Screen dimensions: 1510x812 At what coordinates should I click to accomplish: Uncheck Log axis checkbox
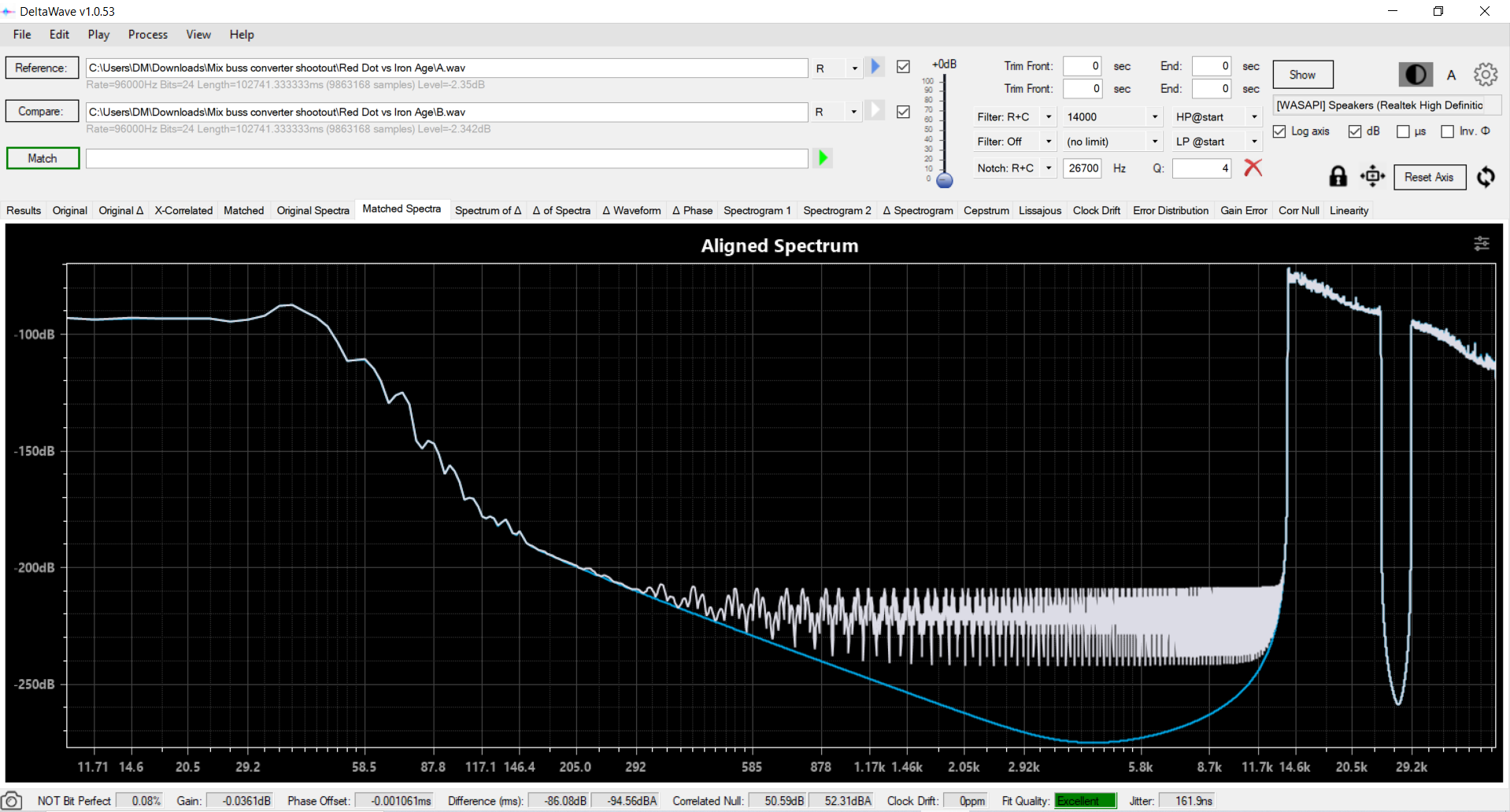coord(1279,131)
